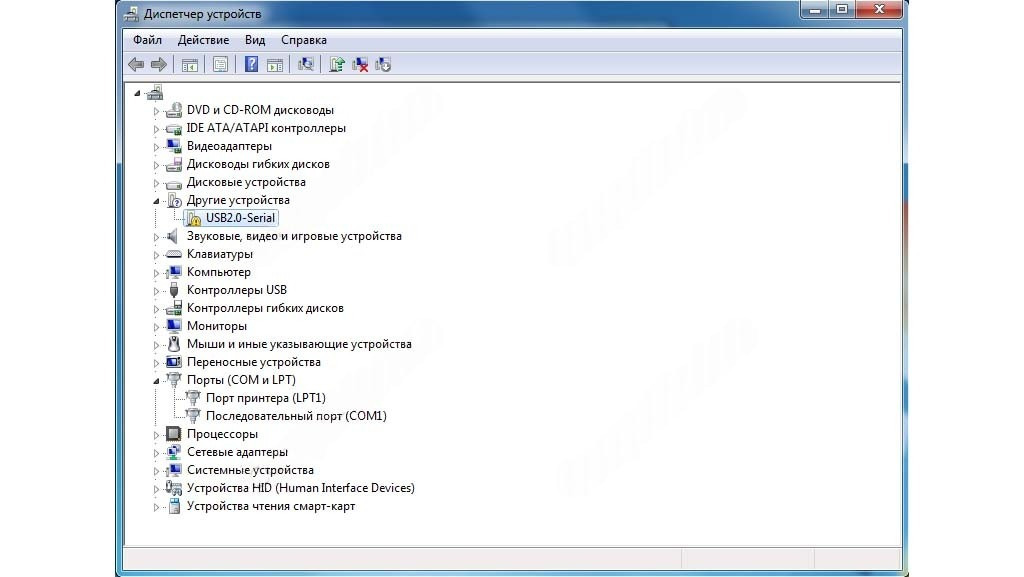Open the Справка menu
The image size is (1024, 577).
[x=303, y=40]
